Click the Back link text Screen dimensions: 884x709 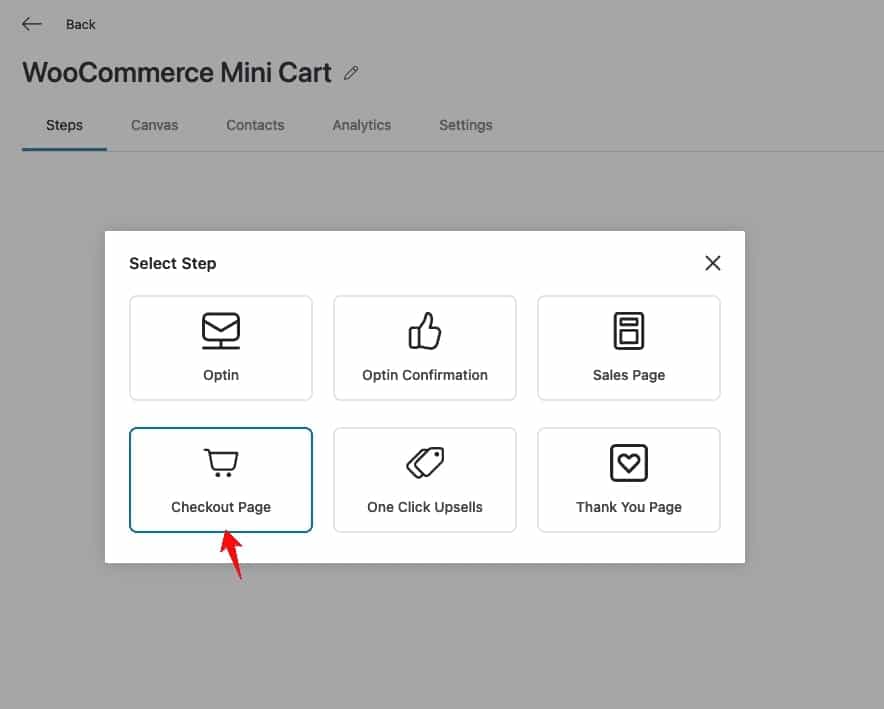point(81,25)
